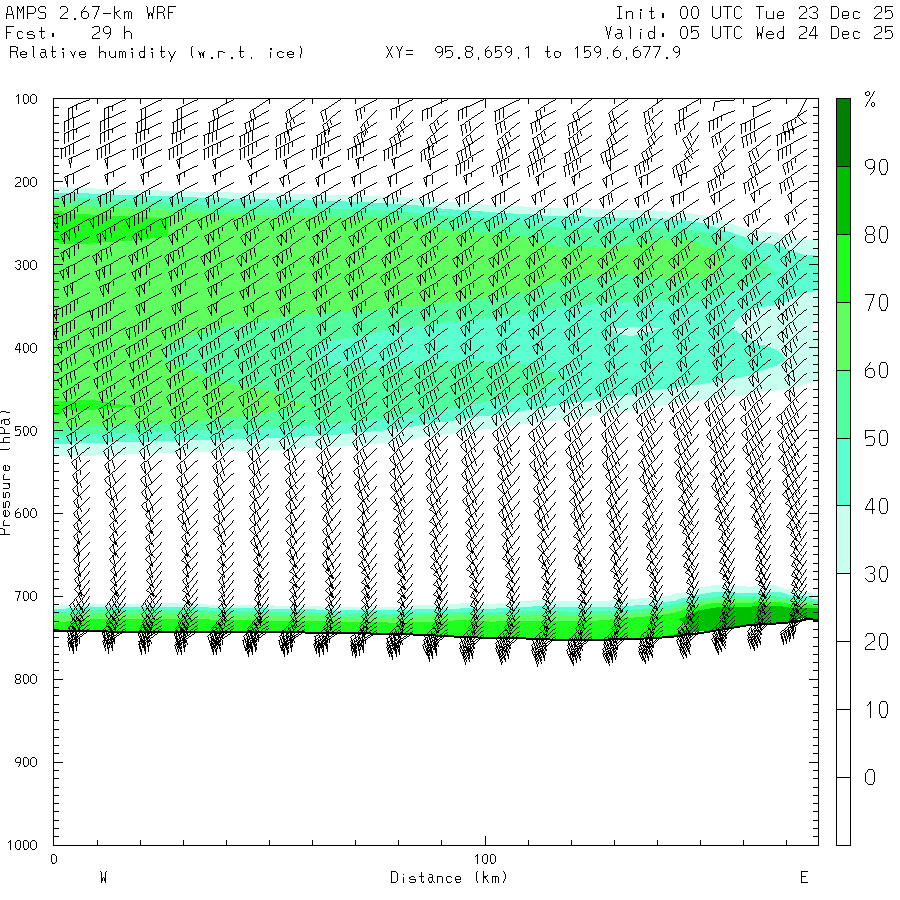Click the 'Pressure (hPa)' vertical axis title

5,472
